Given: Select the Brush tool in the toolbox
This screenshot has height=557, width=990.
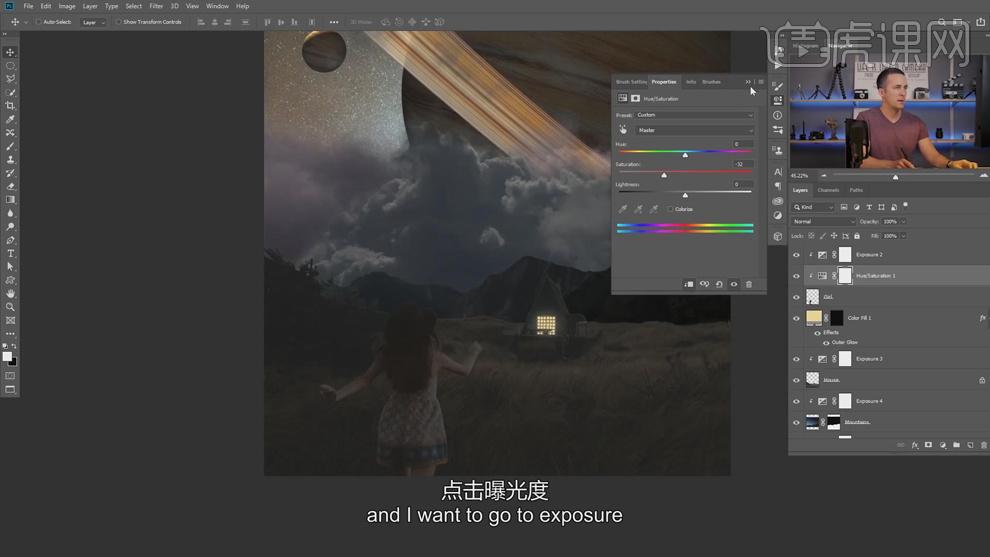Looking at the screenshot, I should point(10,146).
